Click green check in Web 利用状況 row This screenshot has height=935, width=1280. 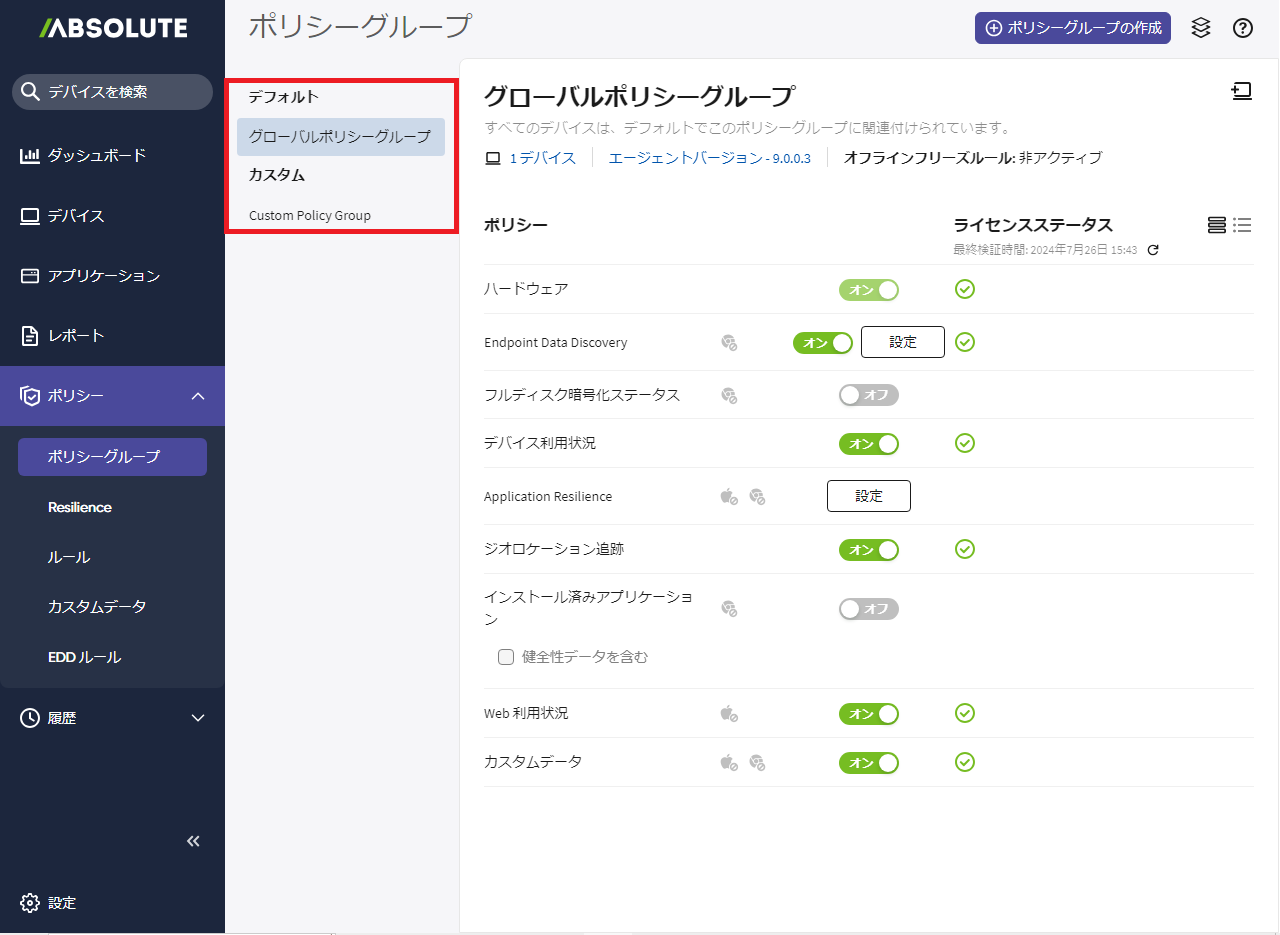pos(964,713)
